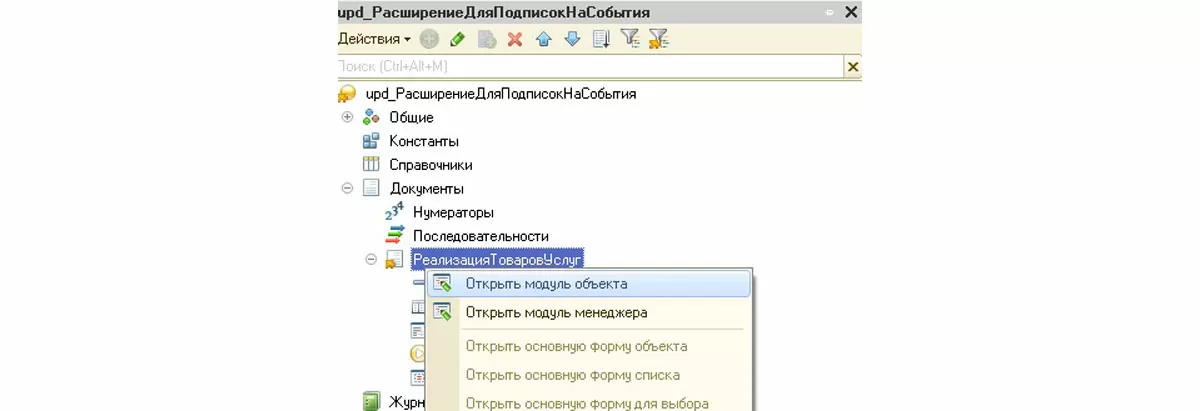1200x411 pixels.
Task: Click the funnel filter icon with yellow marker
Action: click(658, 39)
